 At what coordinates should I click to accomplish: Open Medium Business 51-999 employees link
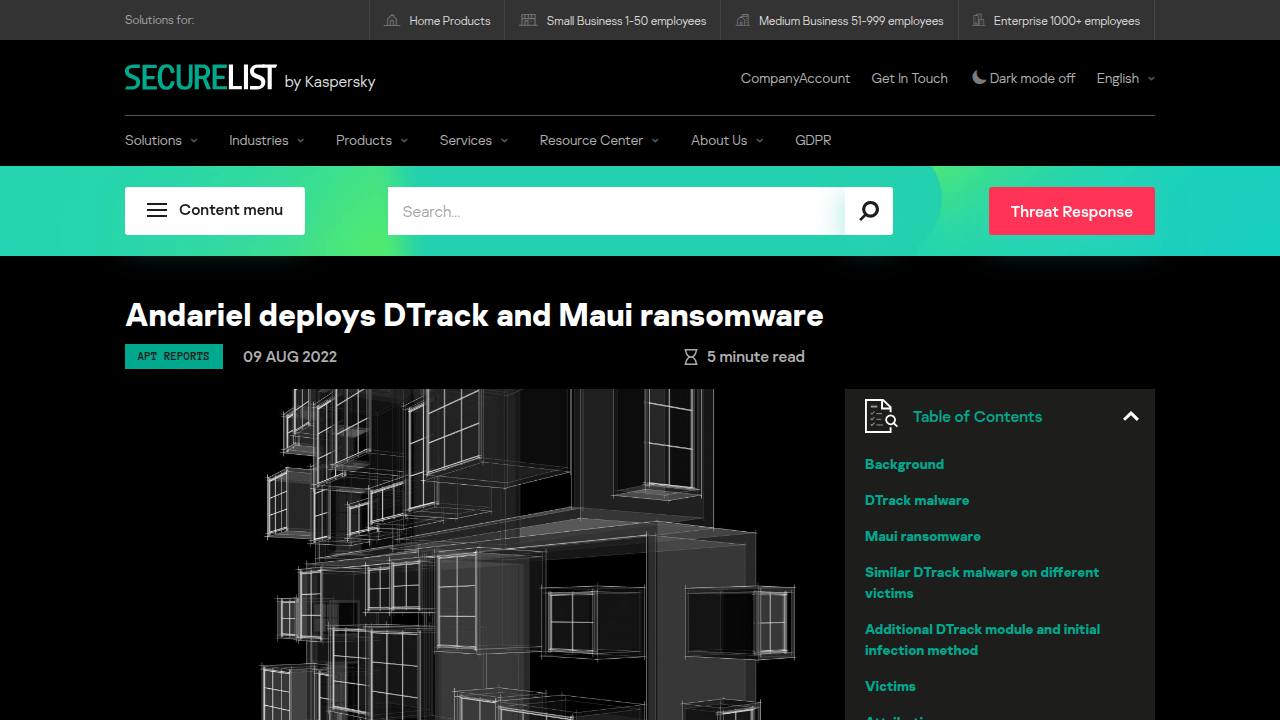click(840, 20)
